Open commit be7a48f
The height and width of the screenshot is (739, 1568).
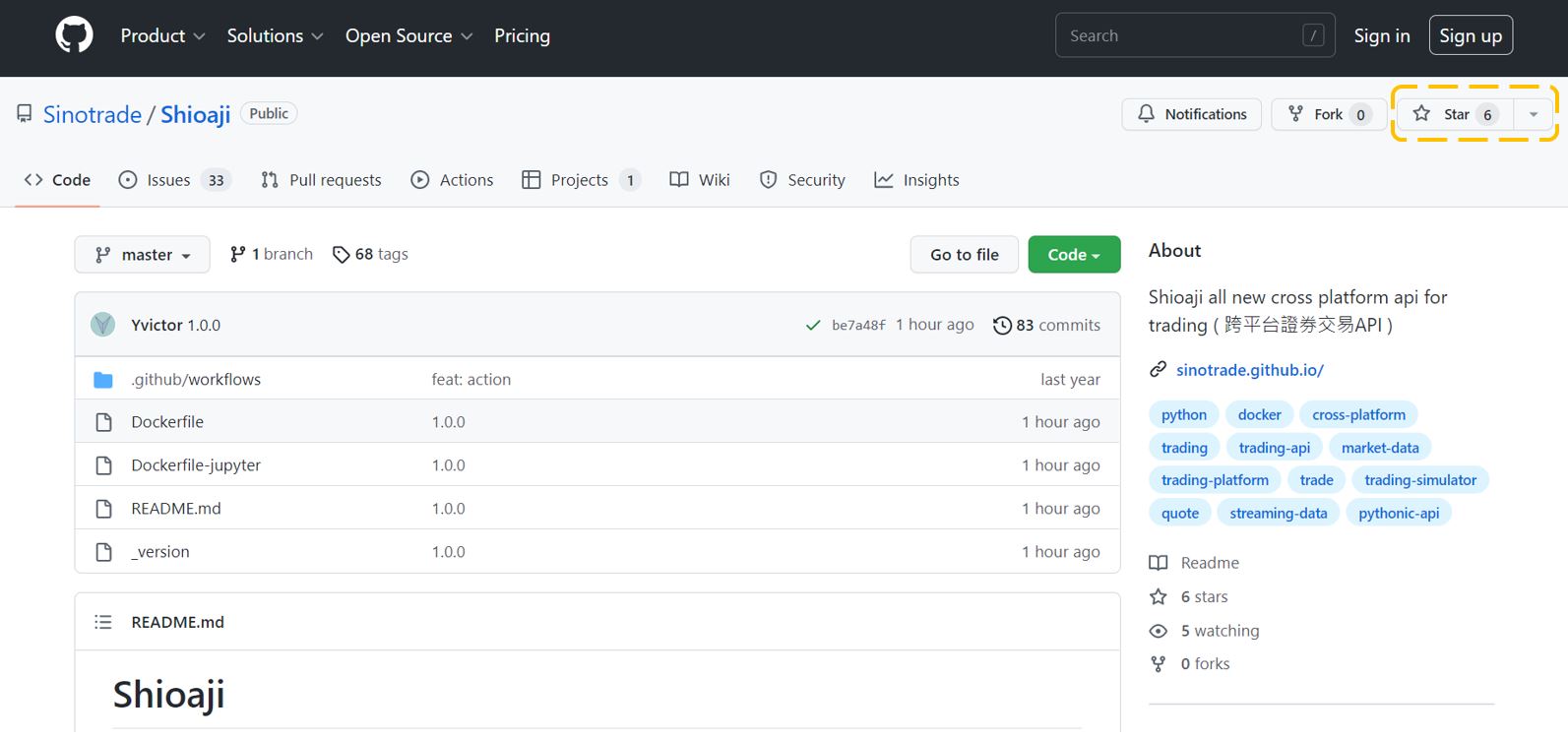(x=858, y=325)
